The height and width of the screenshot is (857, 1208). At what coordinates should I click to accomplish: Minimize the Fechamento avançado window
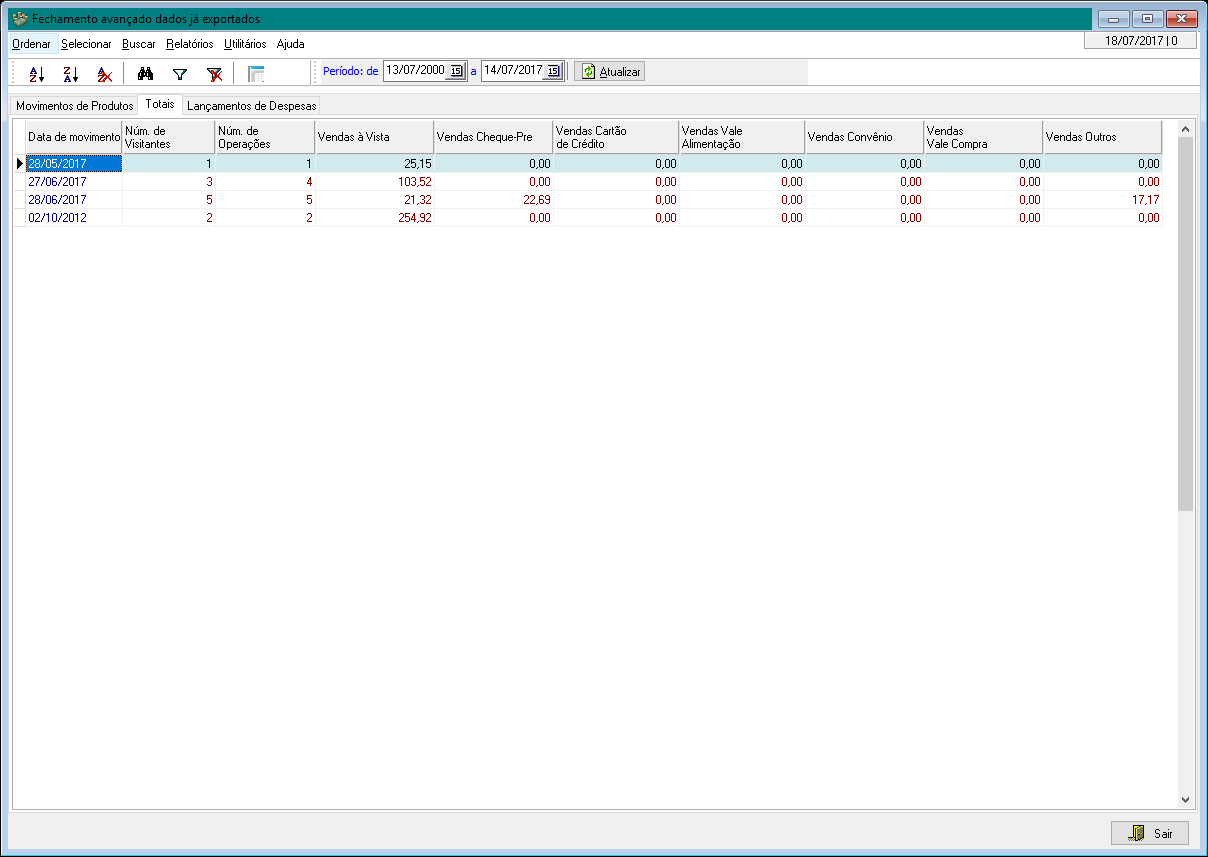[x=1114, y=18]
